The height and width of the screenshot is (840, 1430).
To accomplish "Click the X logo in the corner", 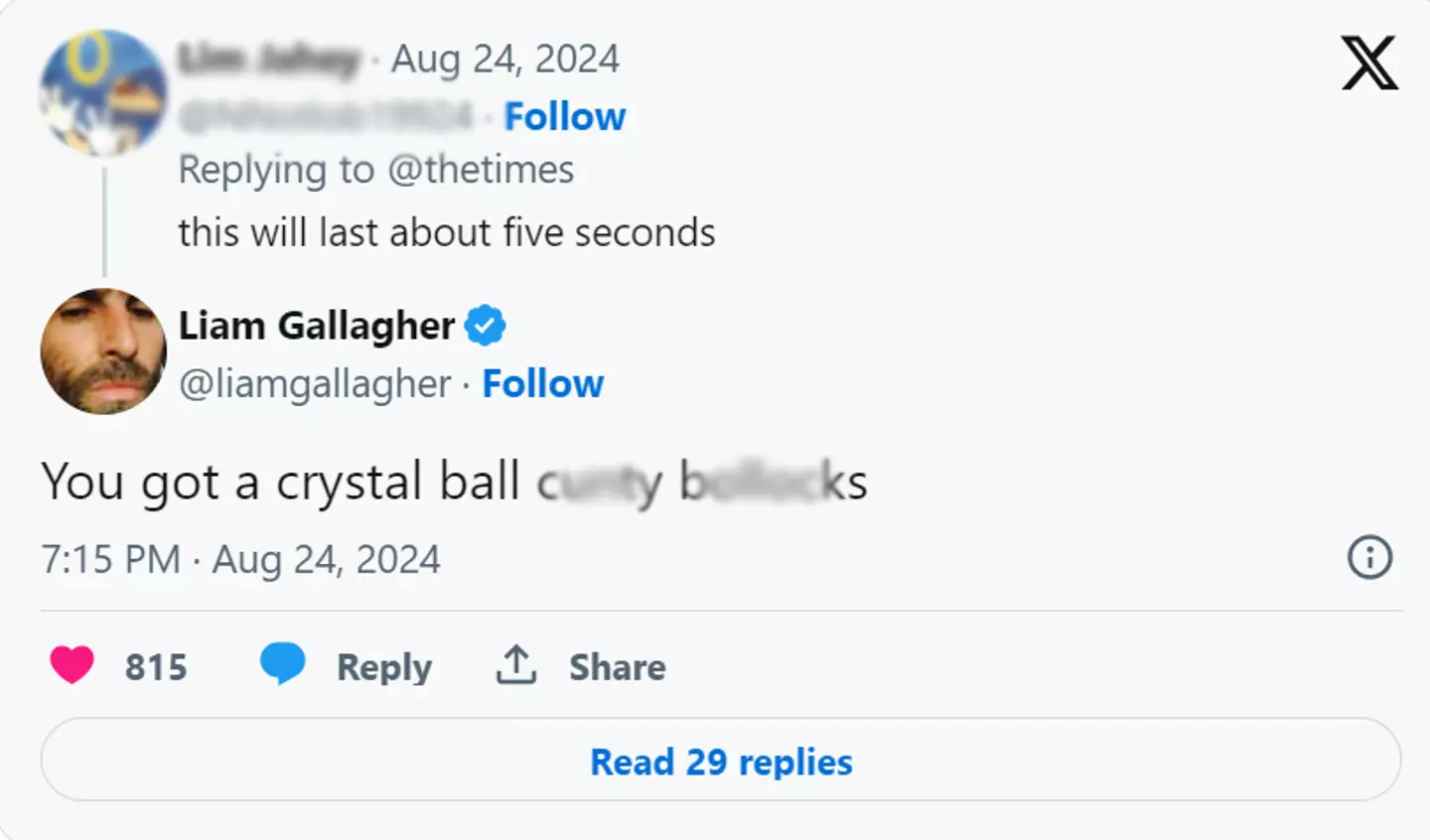I will [x=1369, y=64].
